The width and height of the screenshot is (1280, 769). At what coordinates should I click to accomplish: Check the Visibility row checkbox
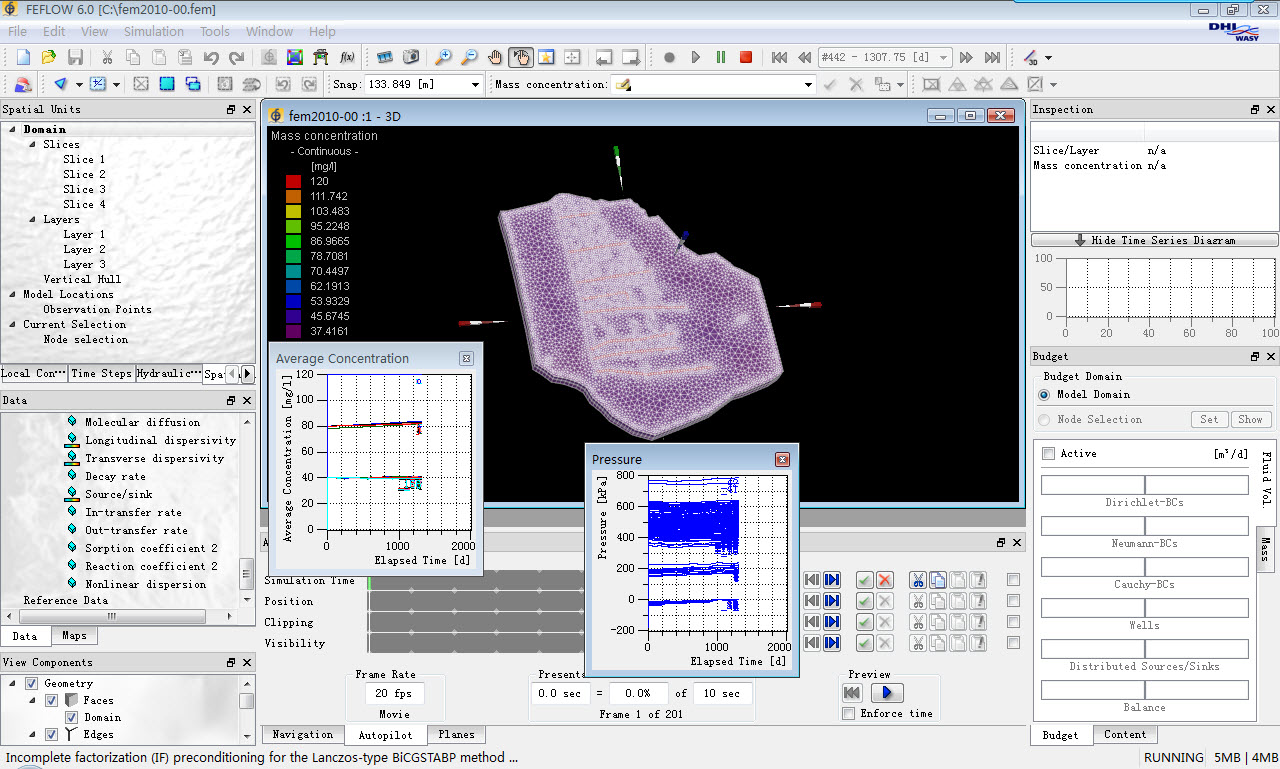click(x=1013, y=643)
